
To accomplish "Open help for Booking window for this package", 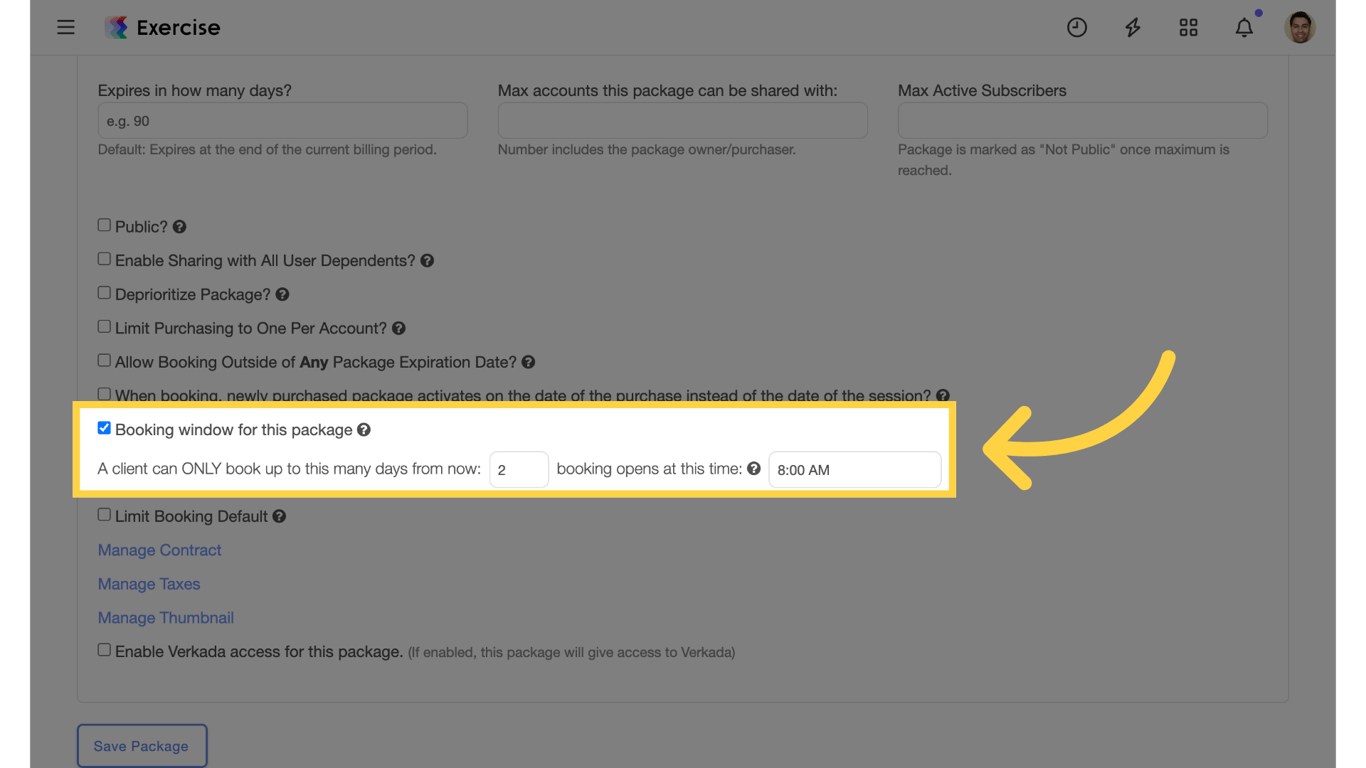I will coord(364,429).
